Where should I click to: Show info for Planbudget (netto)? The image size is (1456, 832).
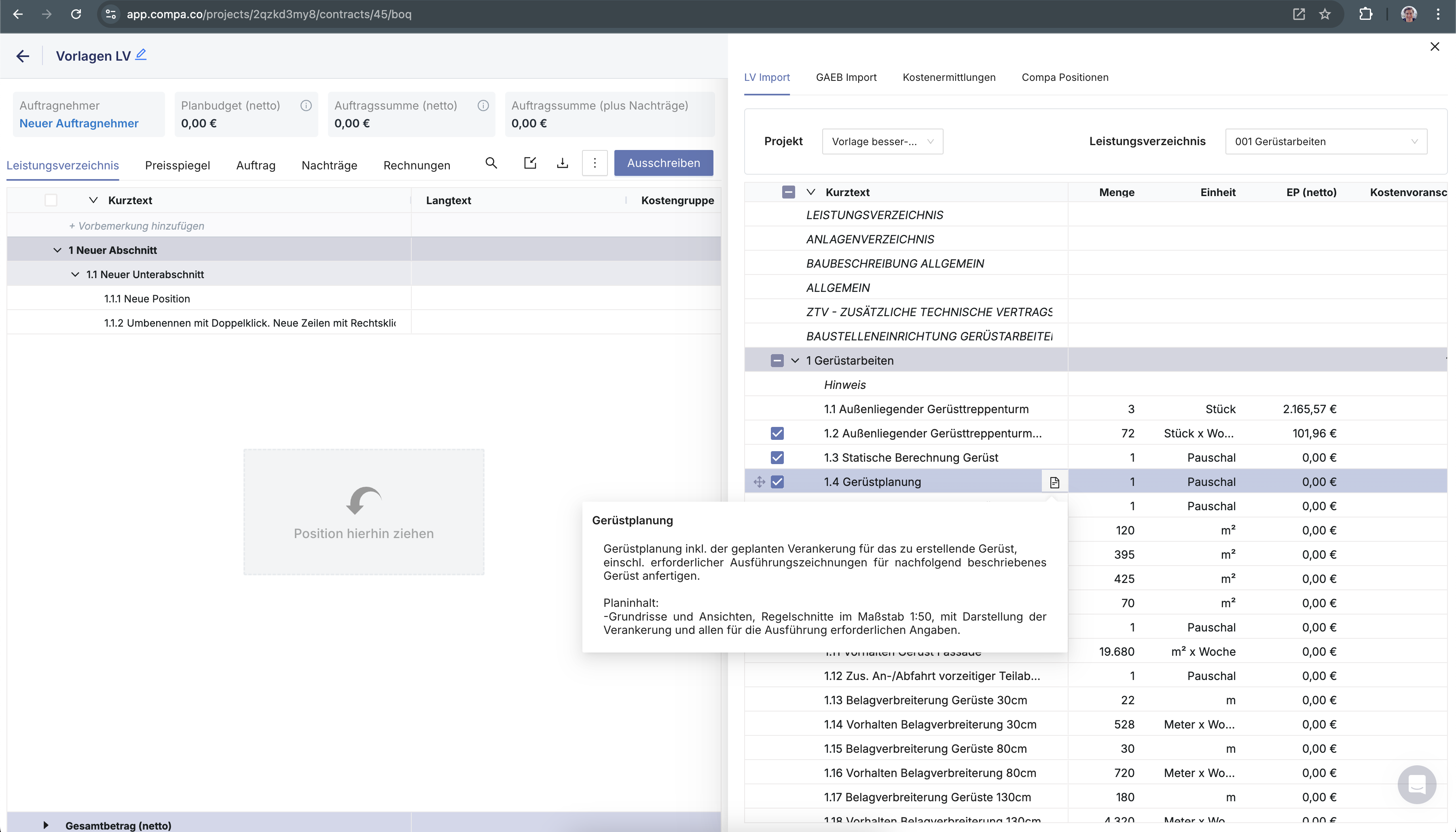tap(306, 105)
